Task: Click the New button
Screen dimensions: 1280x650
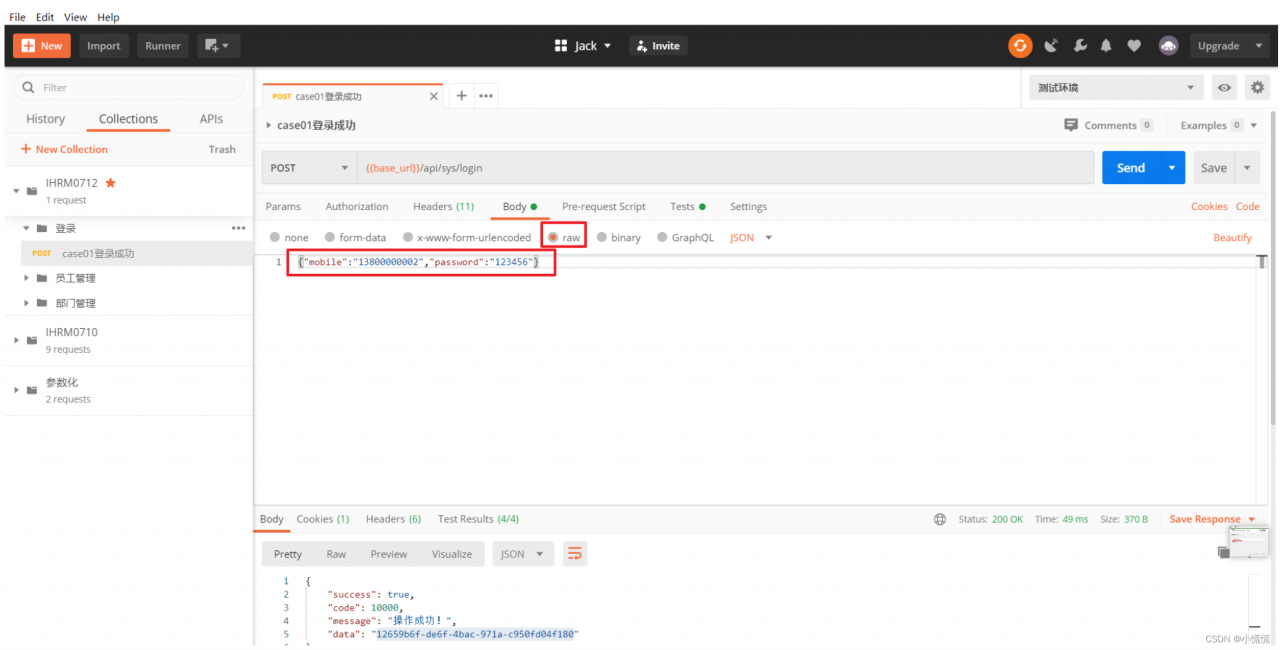Action: [x=42, y=45]
